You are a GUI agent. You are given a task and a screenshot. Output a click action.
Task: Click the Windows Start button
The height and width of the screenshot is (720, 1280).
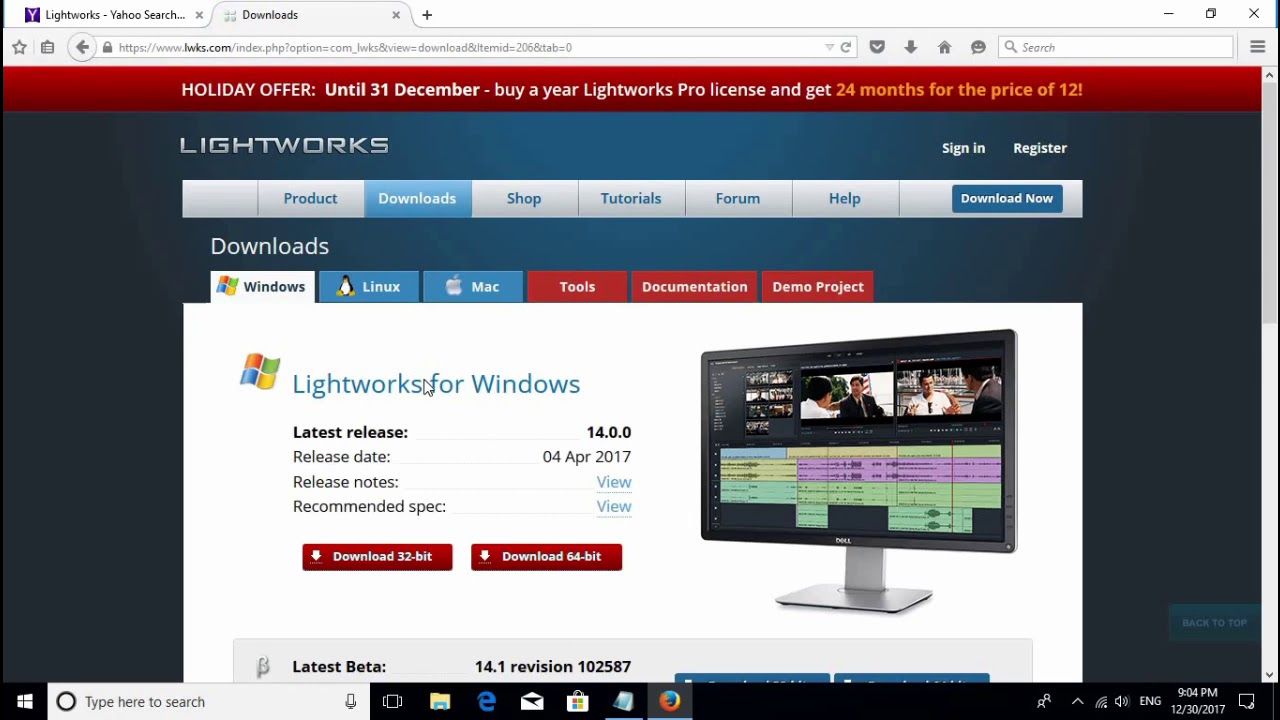tap(24, 701)
